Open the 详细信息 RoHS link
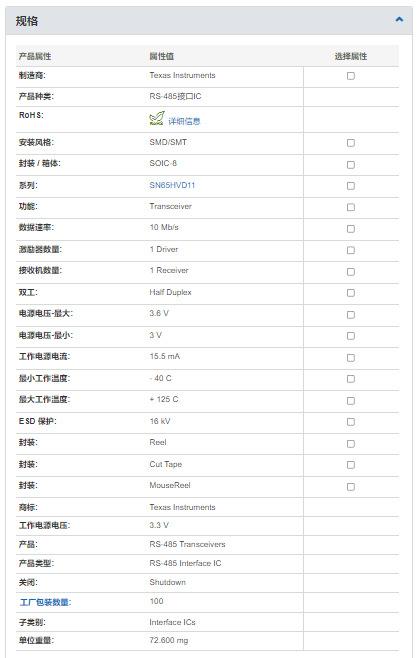The height and width of the screenshot is (658, 417). 184,121
